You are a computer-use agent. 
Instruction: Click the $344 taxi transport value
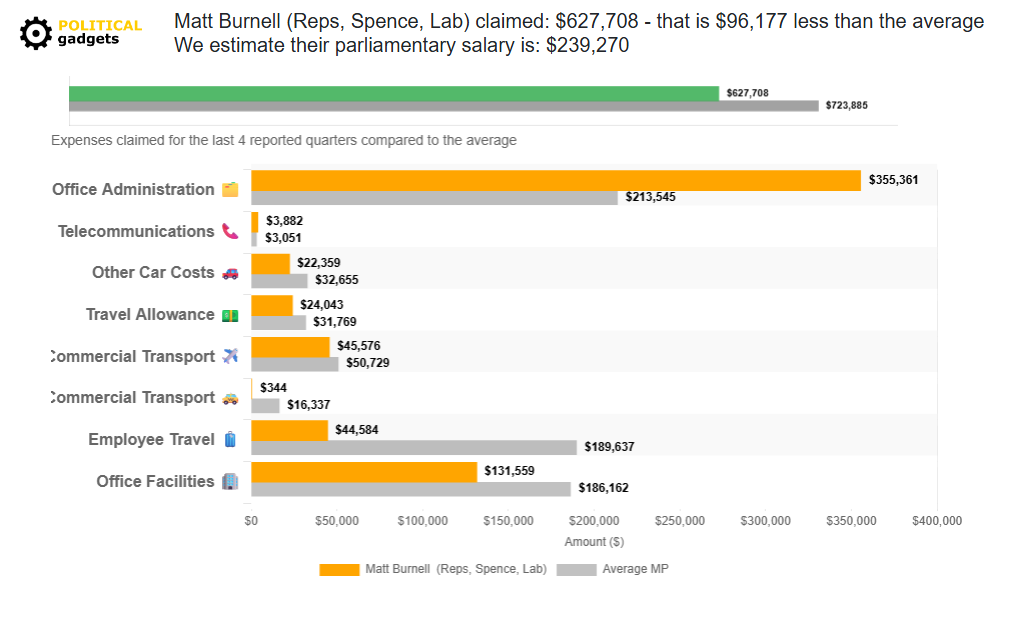pyautogui.click(x=273, y=388)
